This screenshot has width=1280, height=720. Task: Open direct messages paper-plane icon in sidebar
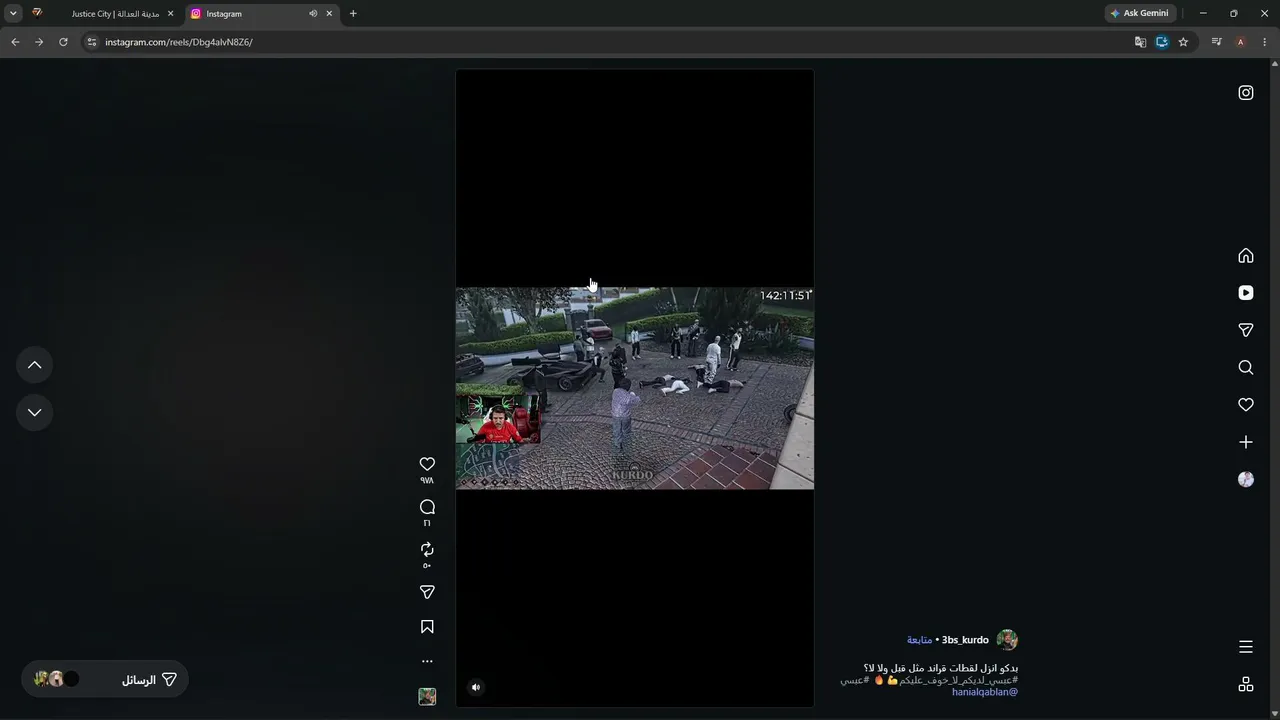(x=1245, y=330)
